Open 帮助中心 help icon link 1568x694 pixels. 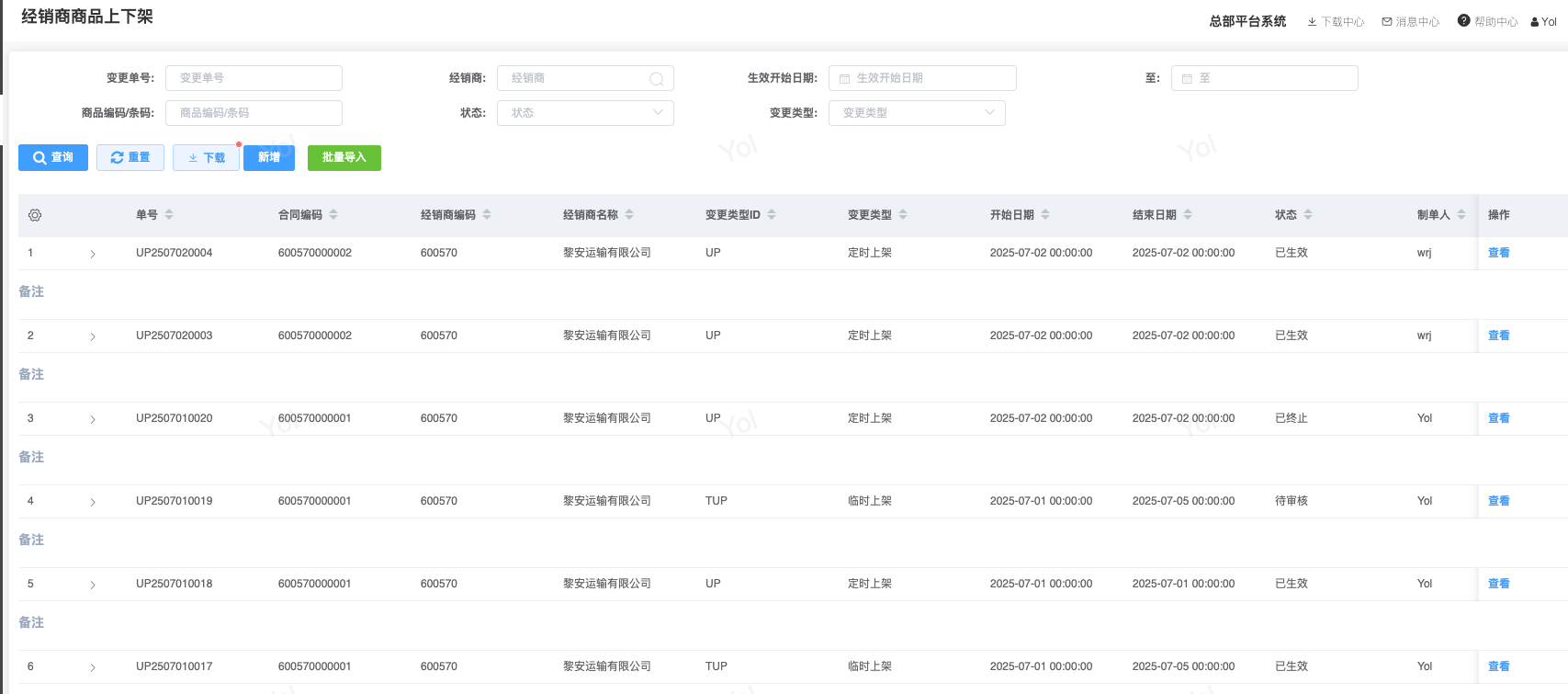tap(1487, 21)
